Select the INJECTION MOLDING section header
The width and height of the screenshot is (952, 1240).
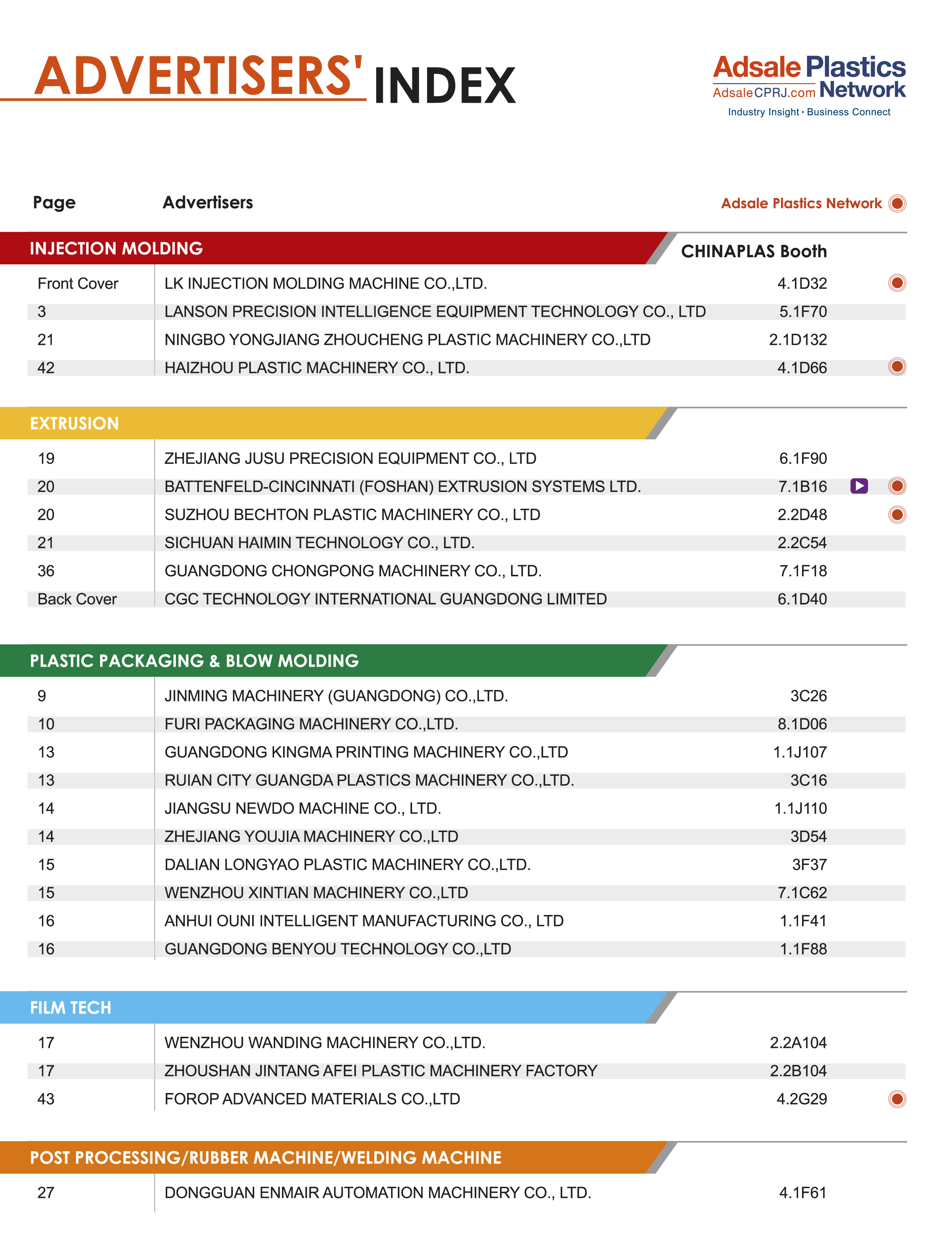click(116, 248)
